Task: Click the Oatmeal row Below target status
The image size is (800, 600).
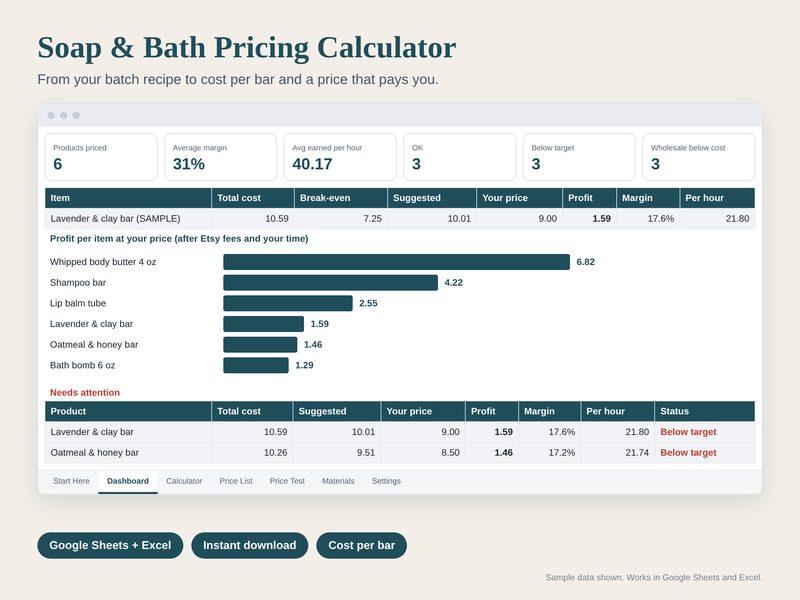Action: [688, 453]
